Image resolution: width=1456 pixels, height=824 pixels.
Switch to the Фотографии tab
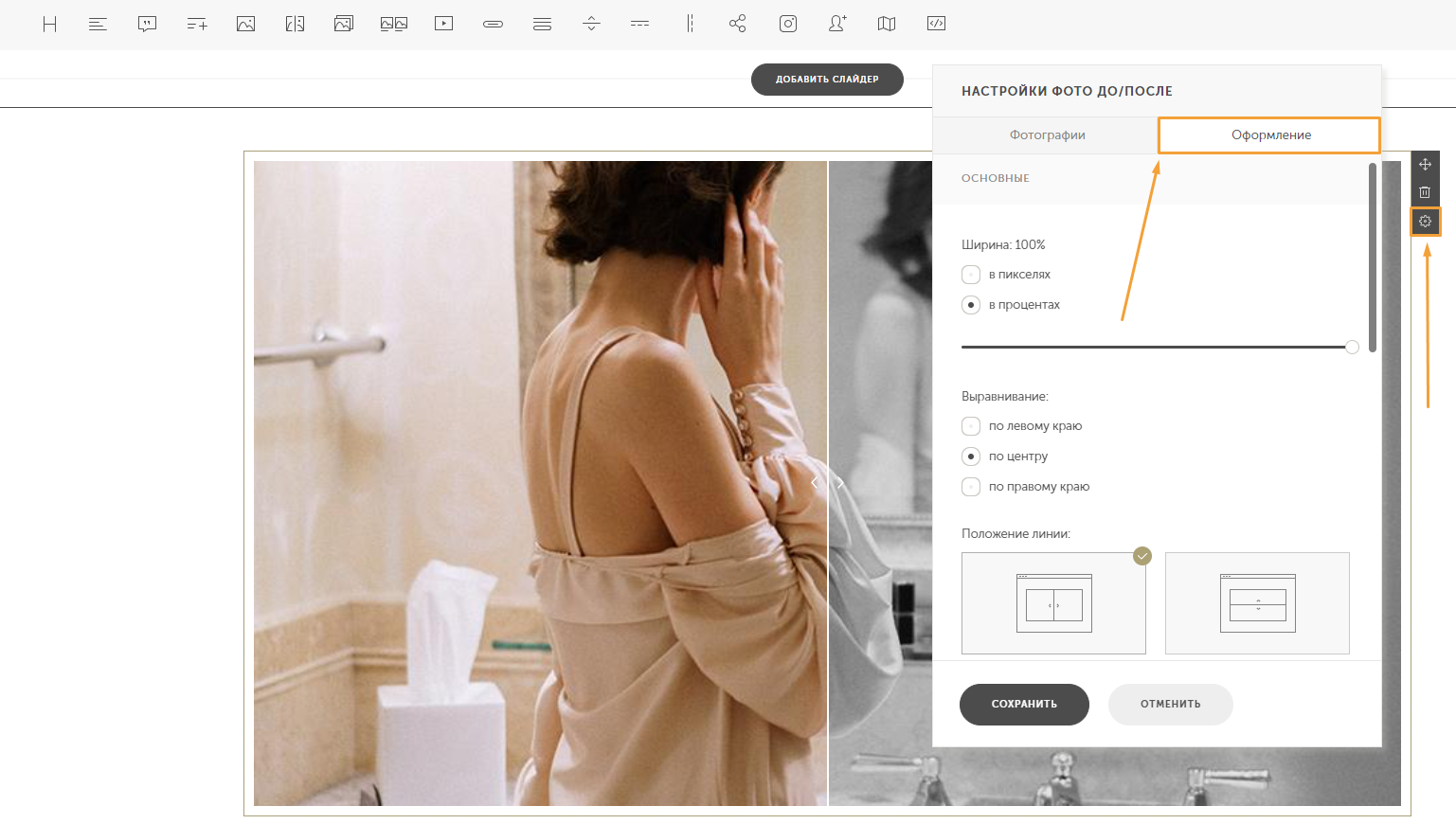click(x=1046, y=135)
